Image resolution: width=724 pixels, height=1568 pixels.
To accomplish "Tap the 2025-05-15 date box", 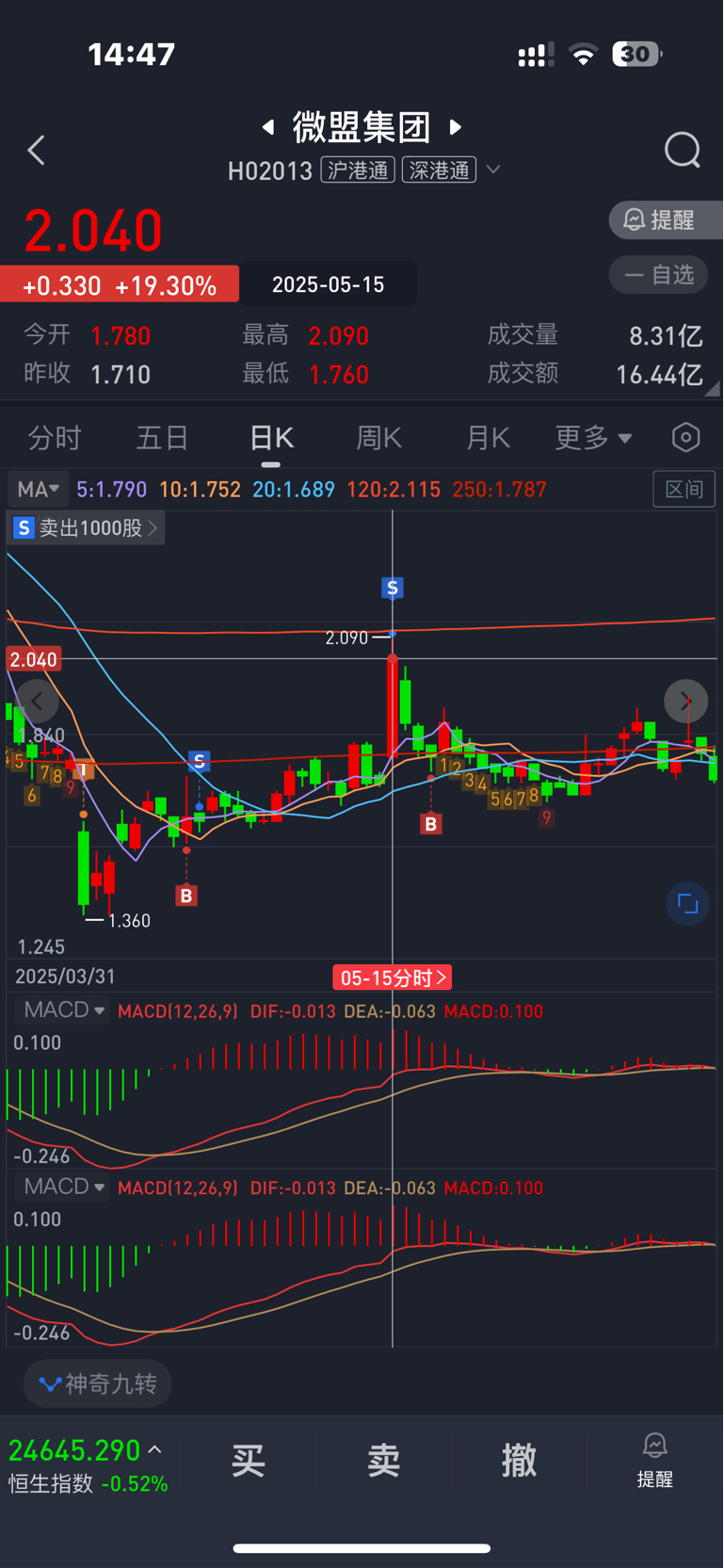I will click(328, 284).
